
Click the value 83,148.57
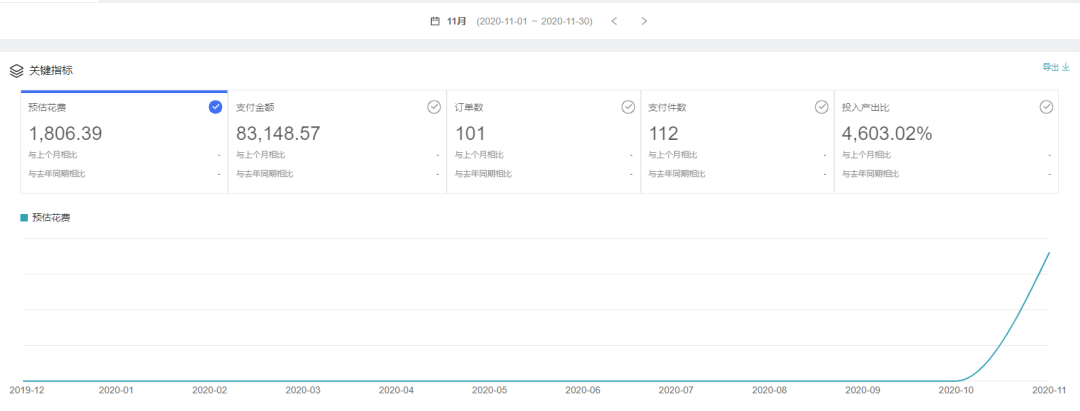coord(278,134)
